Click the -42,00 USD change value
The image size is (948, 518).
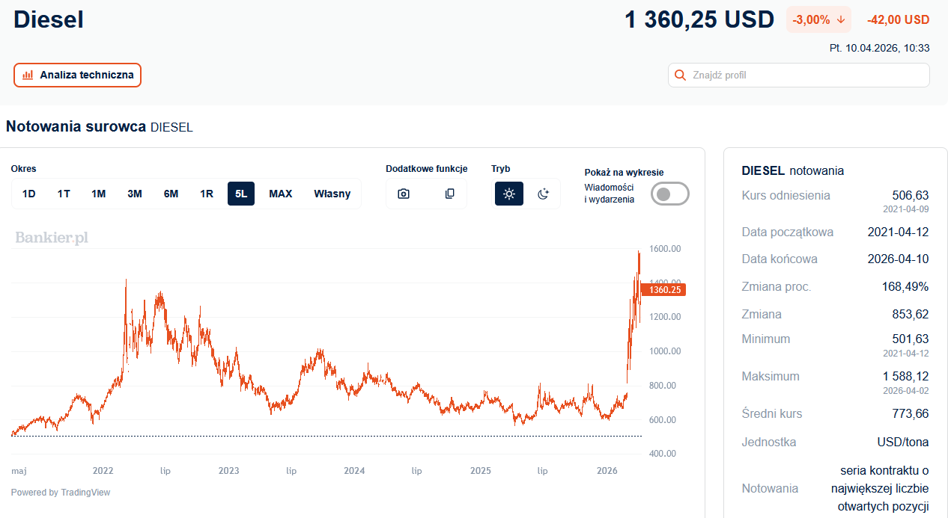click(898, 20)
